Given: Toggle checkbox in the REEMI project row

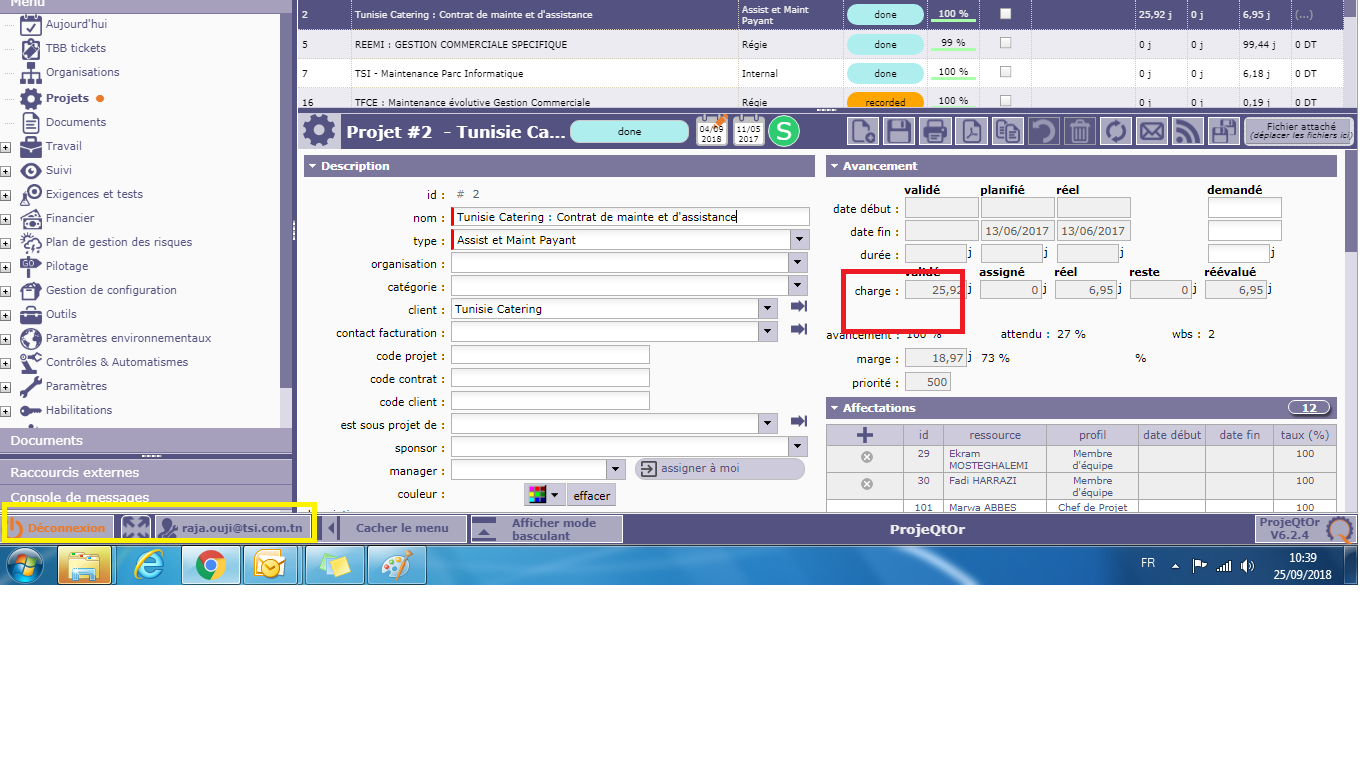Looking at the screenshot, I should click(1006, 43).
